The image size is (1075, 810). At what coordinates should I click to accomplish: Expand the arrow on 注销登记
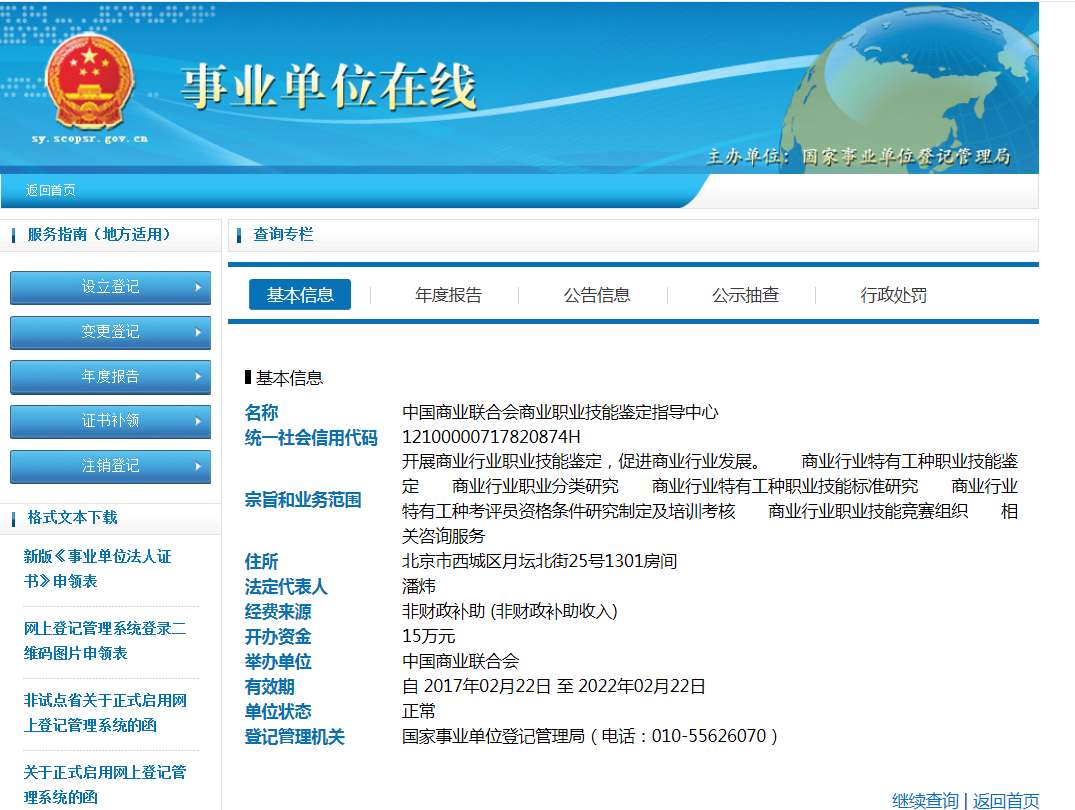tap(197, 466)
